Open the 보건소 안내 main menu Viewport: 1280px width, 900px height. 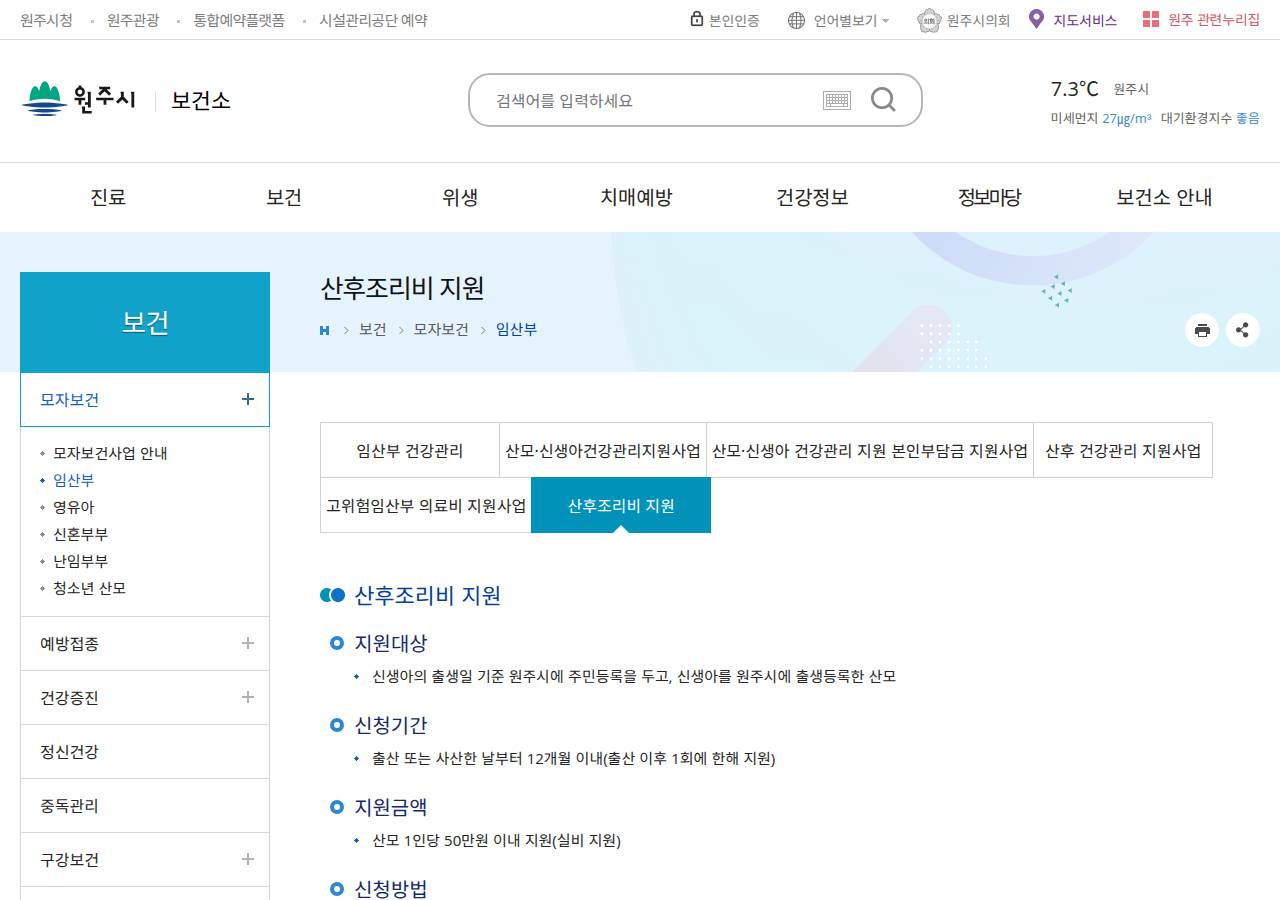click(x=1164, y=197)
